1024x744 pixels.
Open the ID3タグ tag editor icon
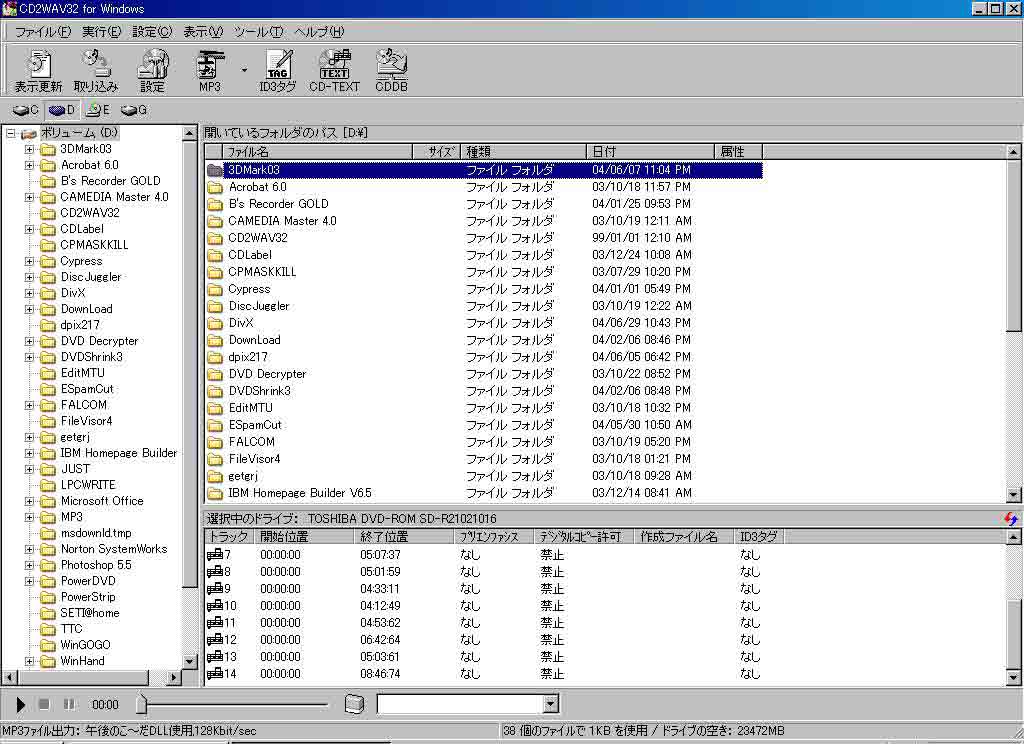(278, 71)
